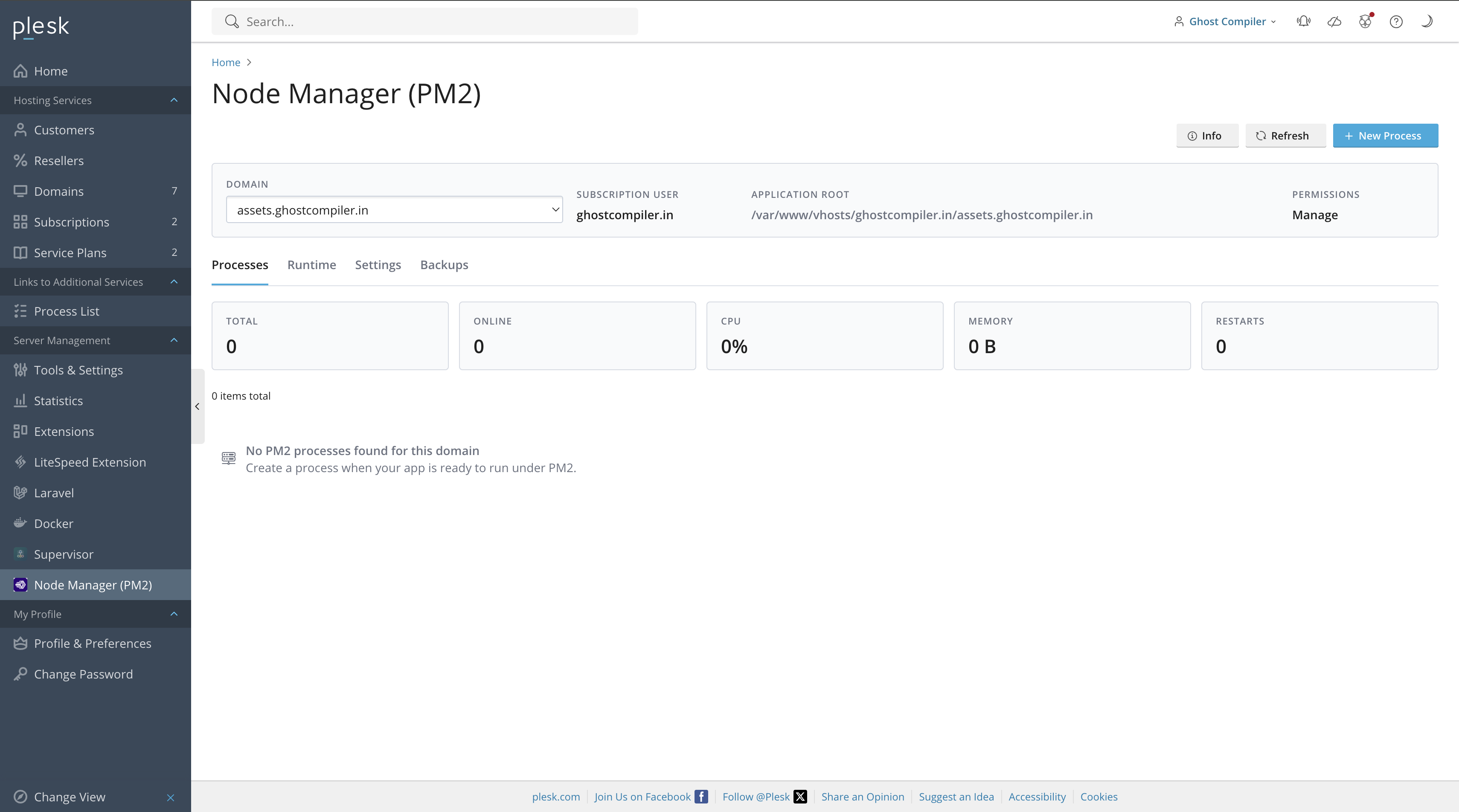Open the Accessibility footer link
The height and width of the screenshot is (812, 1459).
click(1037, 797)
